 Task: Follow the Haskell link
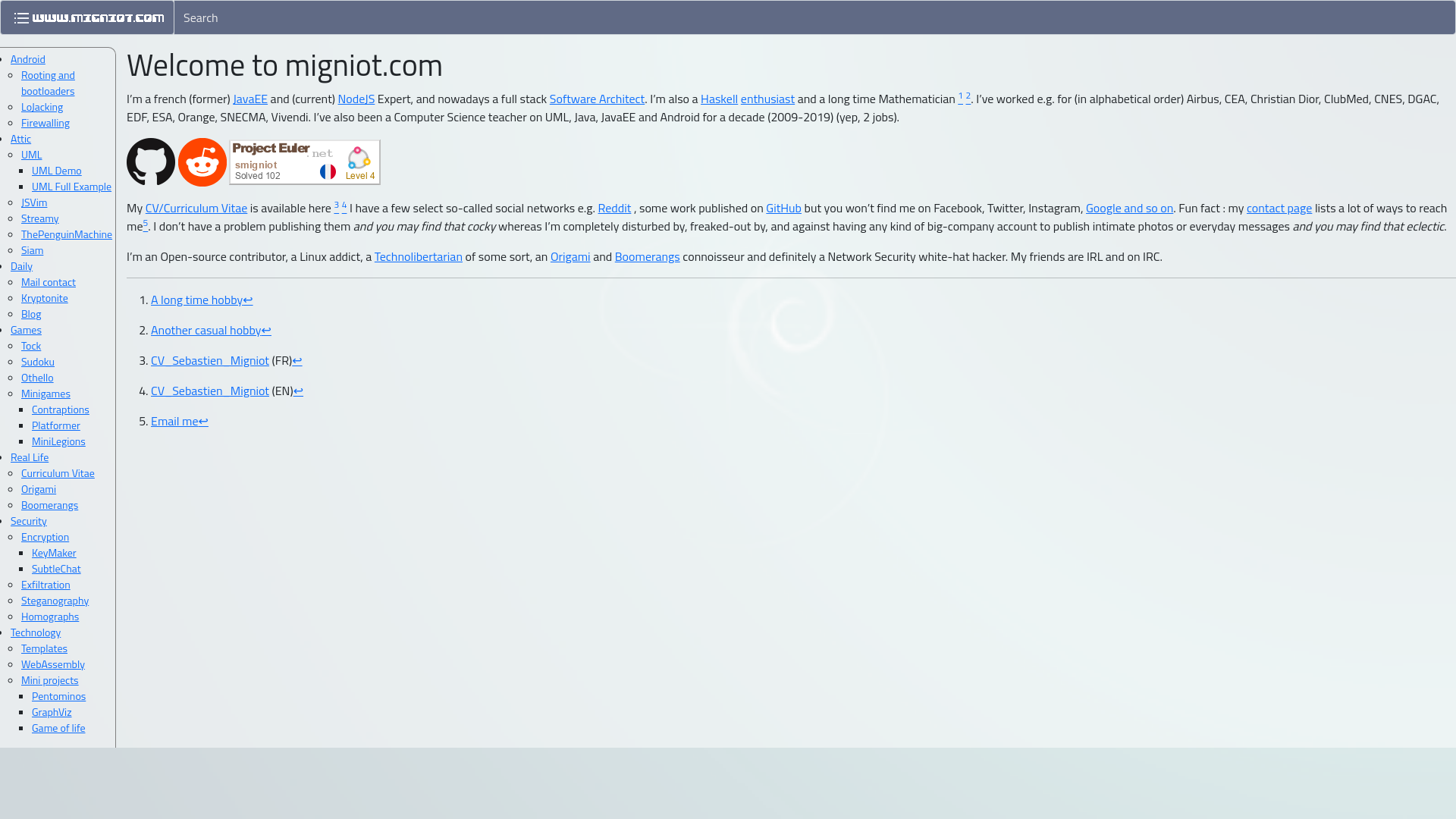click(719, 99)
